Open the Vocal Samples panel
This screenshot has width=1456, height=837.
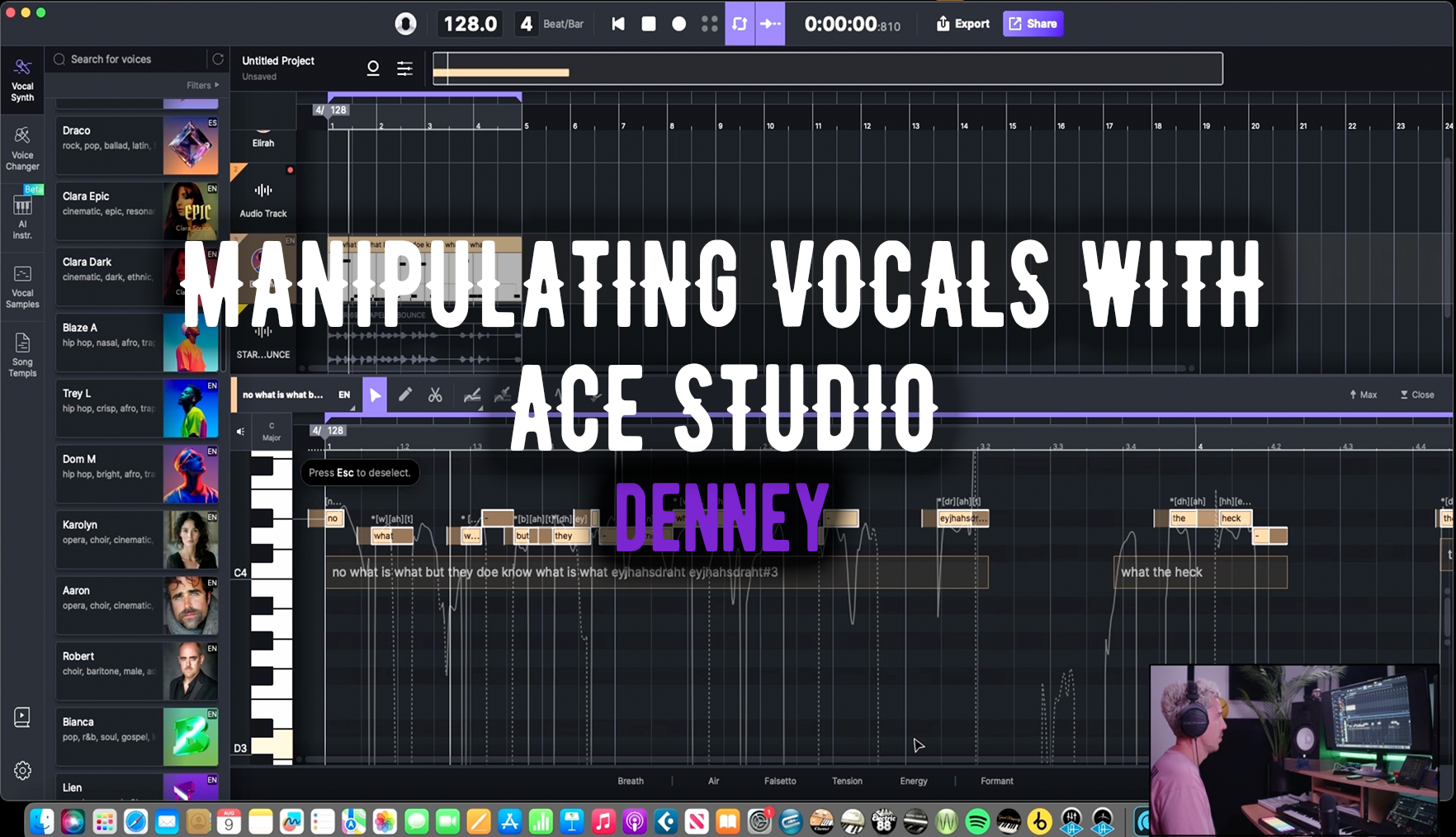click(x=21, y=285)
